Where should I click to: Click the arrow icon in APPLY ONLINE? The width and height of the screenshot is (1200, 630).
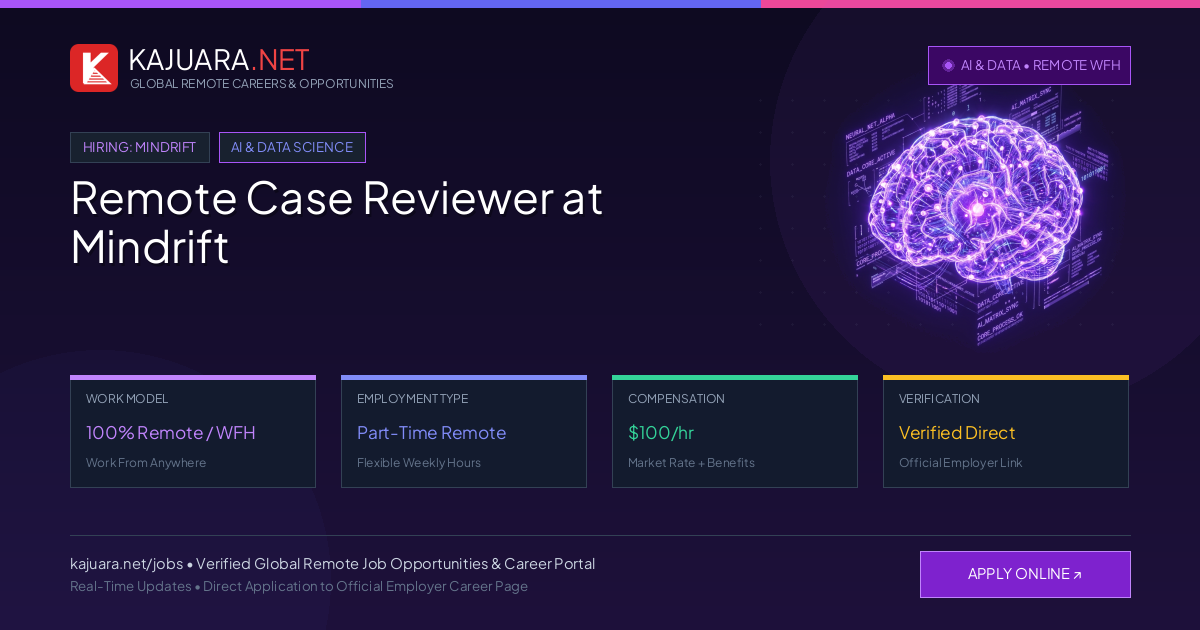click(1077, 575)
